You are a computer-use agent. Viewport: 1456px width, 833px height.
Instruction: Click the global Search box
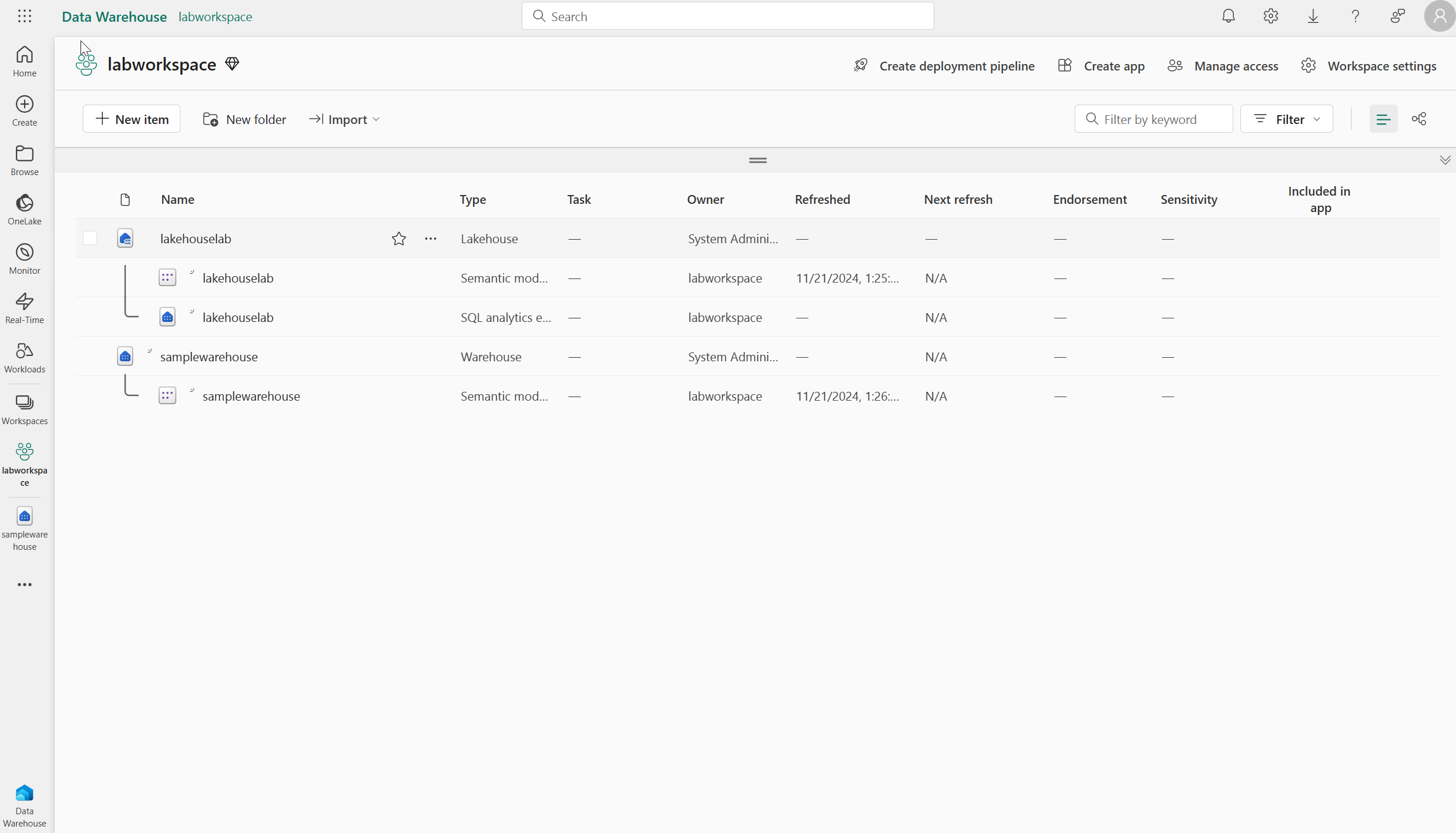727,16
